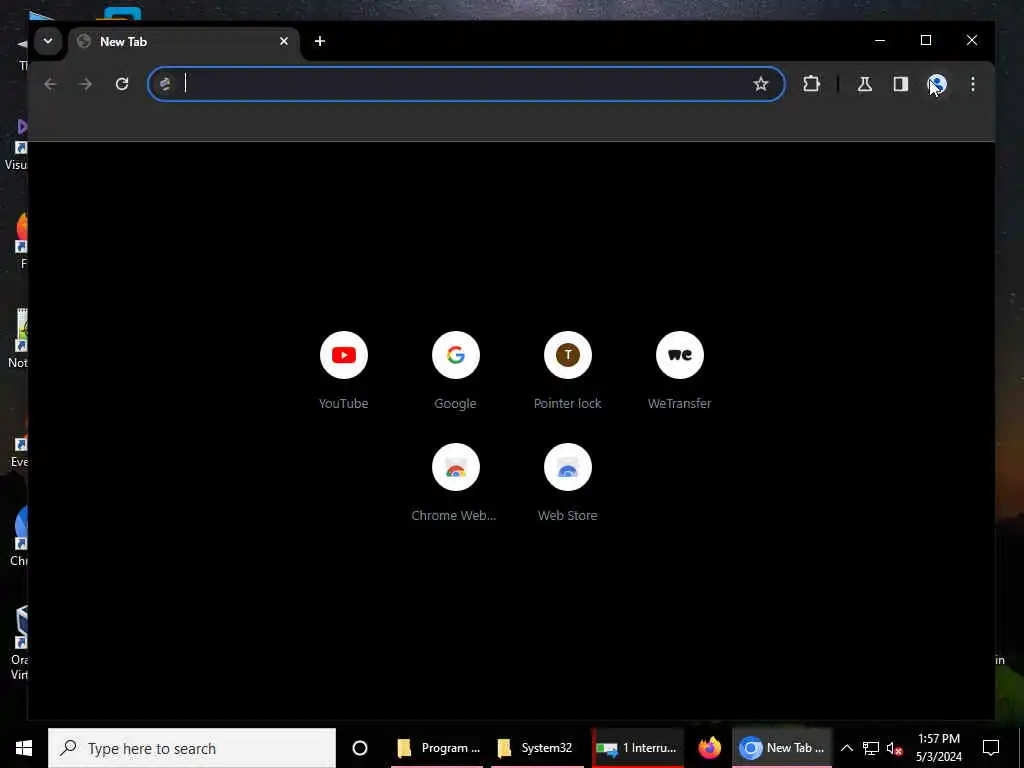
Task: Go forward to the next page
Action: tap(86, 84)
